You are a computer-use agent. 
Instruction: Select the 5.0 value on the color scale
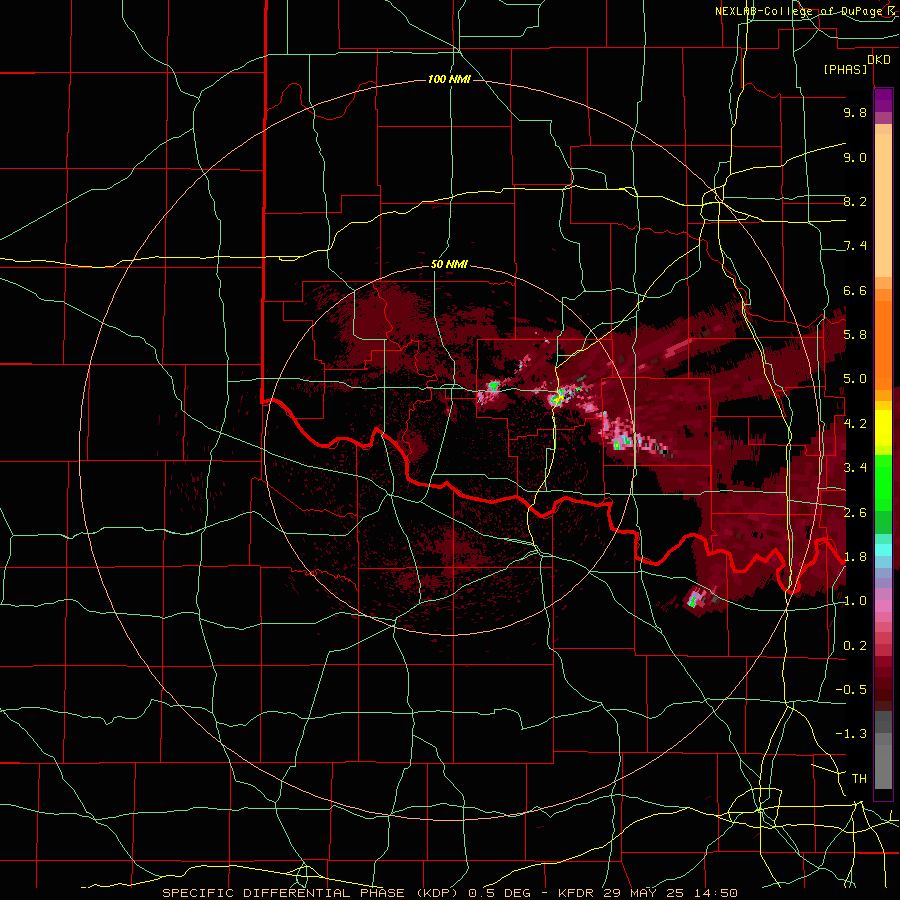pyautogui.click(x=855, y=379)
